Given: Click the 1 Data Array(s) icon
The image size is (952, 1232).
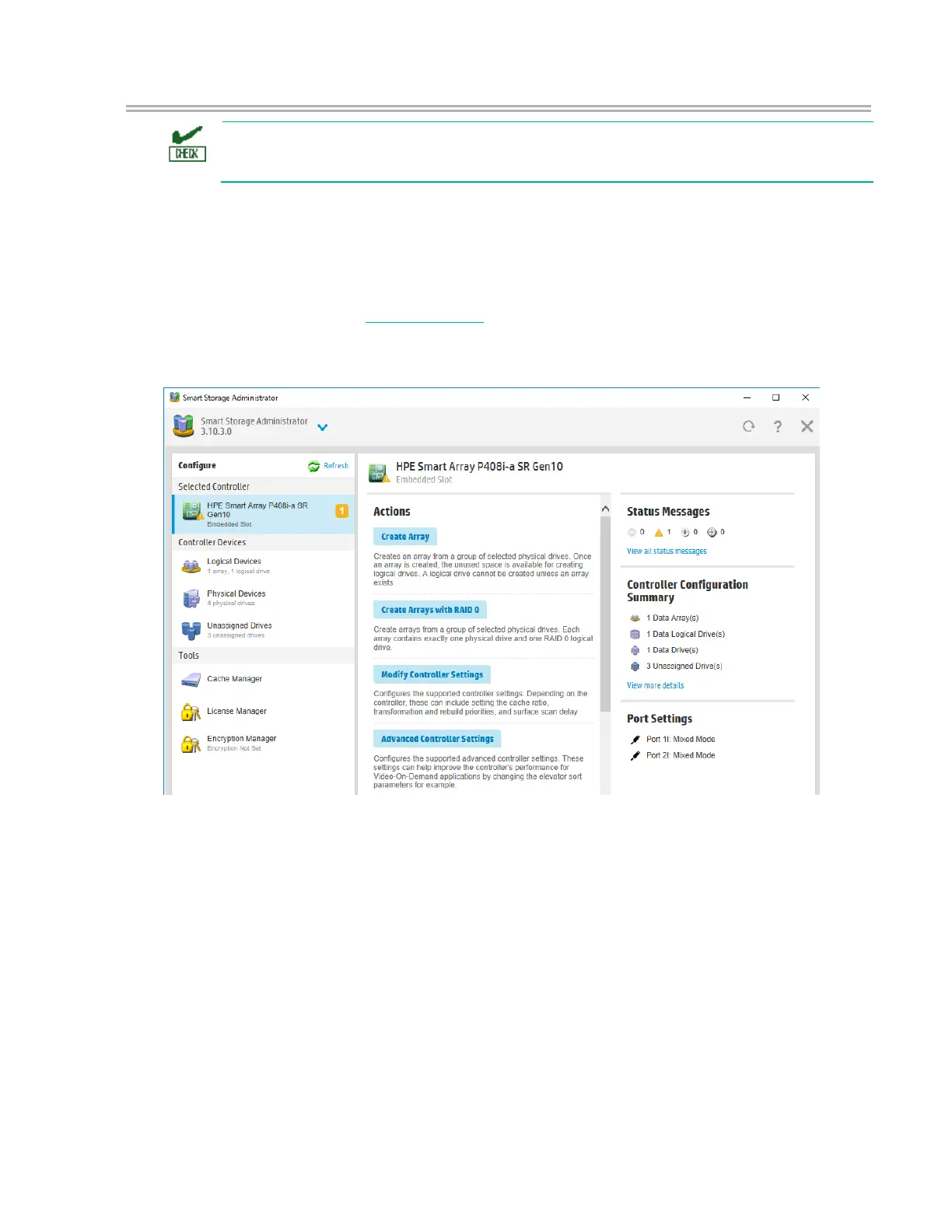Looking at the screenshot, I should tap(635, 618).
